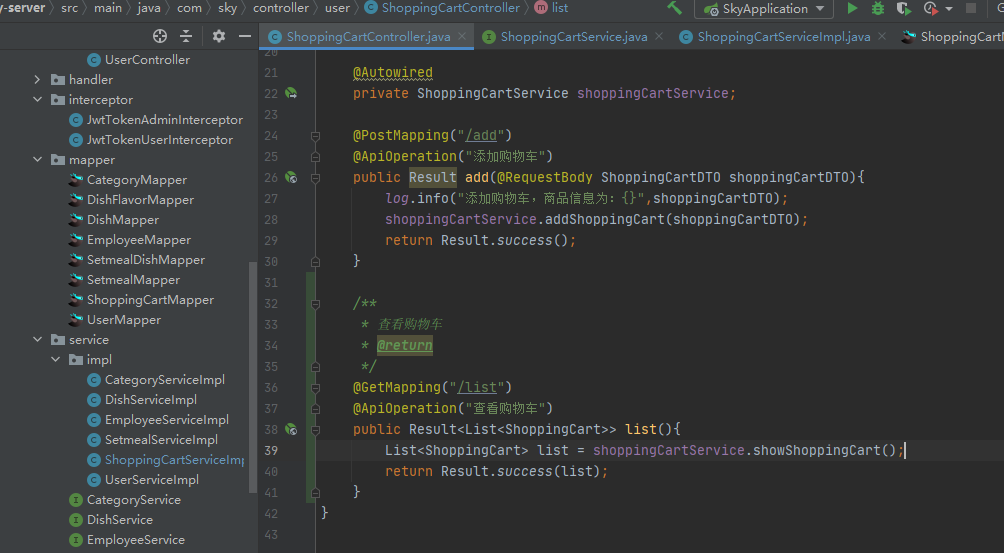
Task: Click the locate/select opened file target icon
Action: point(159,36)
